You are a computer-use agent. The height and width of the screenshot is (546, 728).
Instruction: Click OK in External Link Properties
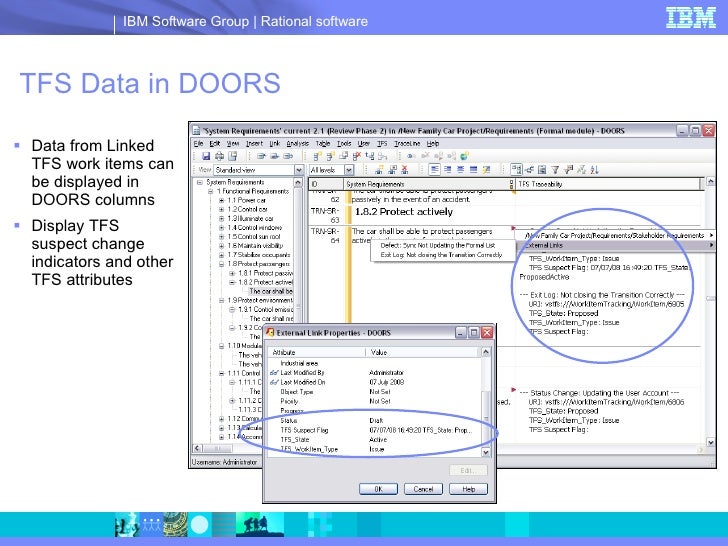point(378,489)
